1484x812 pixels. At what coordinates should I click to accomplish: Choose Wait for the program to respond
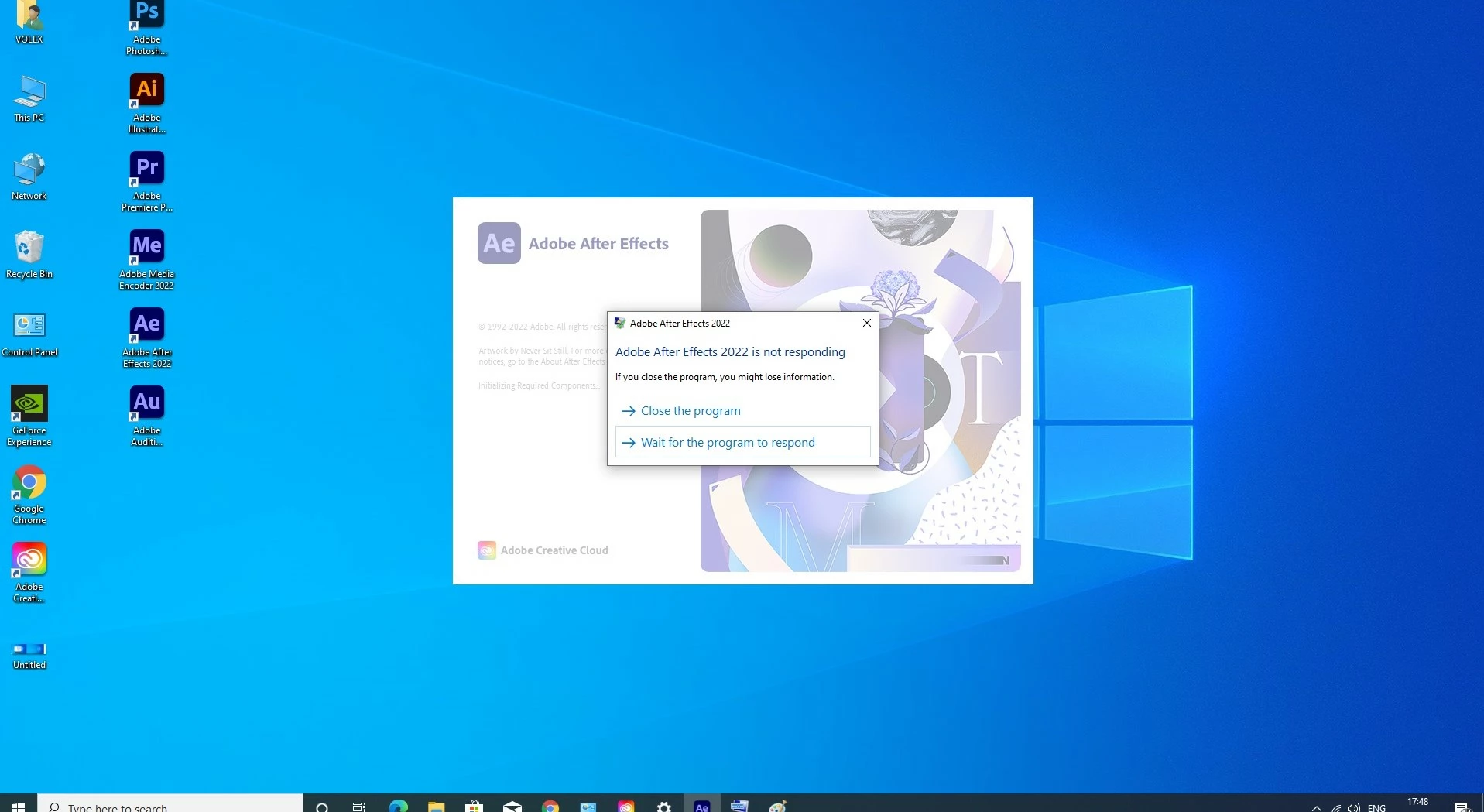pyautogui.click(x=742, y=442)
